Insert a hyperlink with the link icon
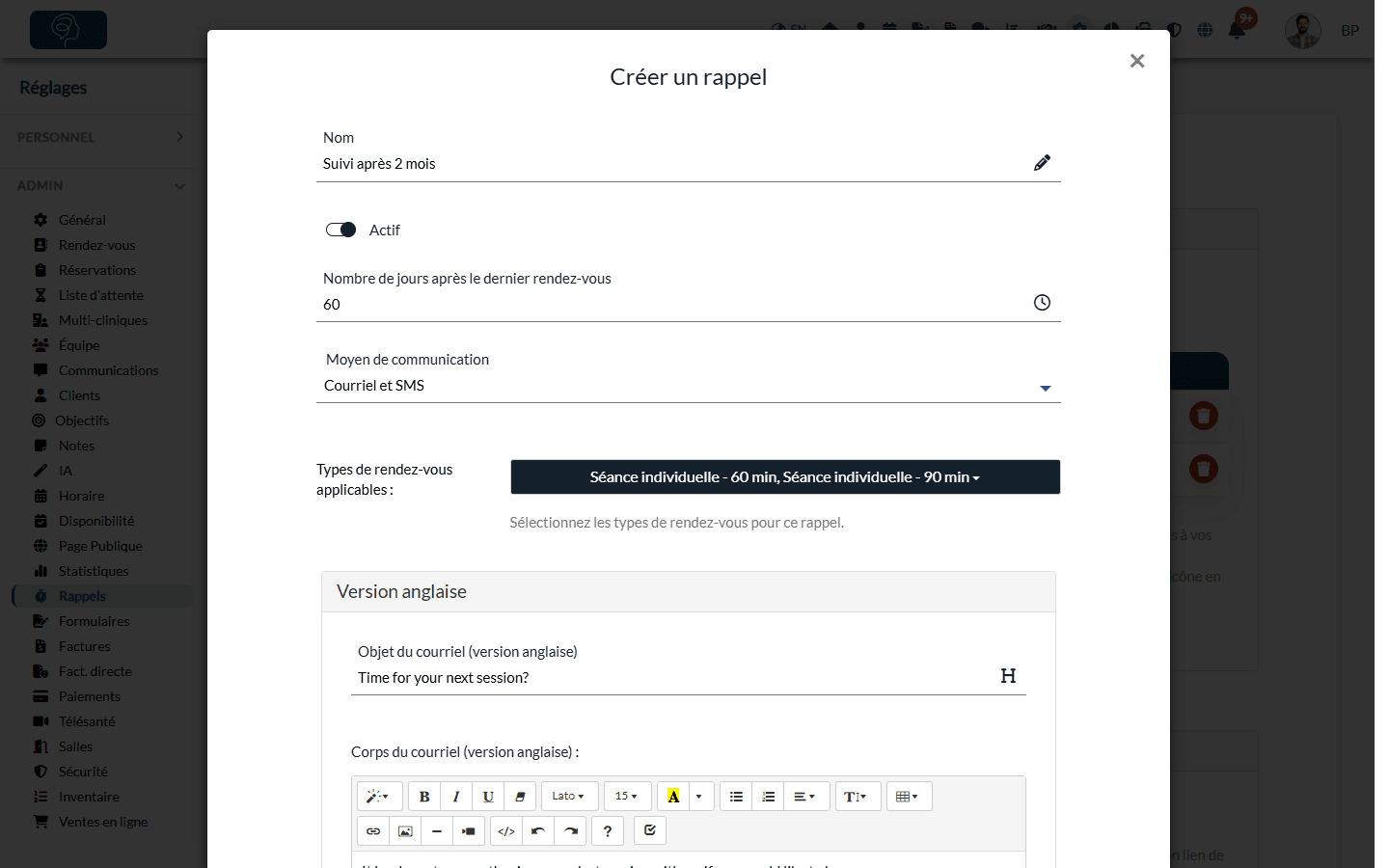 373,831
